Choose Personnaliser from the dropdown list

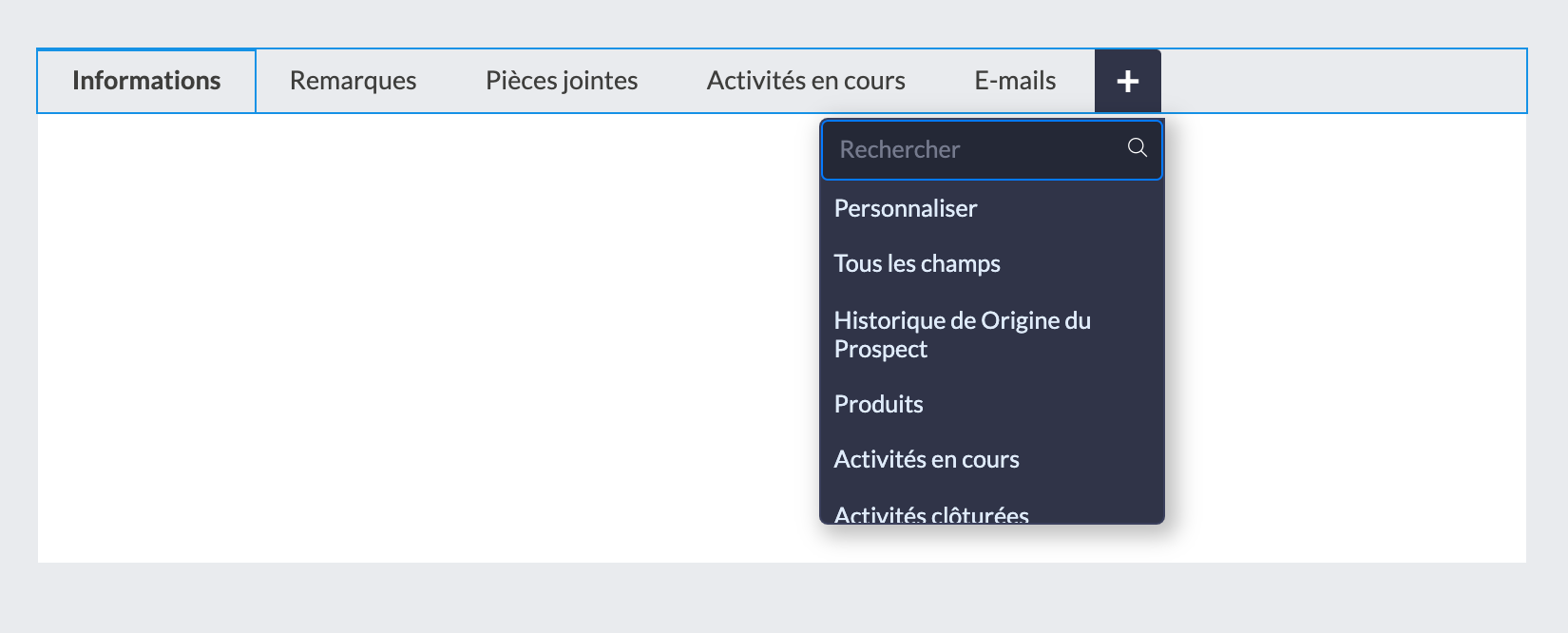pyautogui.click(x=906, y=208)
